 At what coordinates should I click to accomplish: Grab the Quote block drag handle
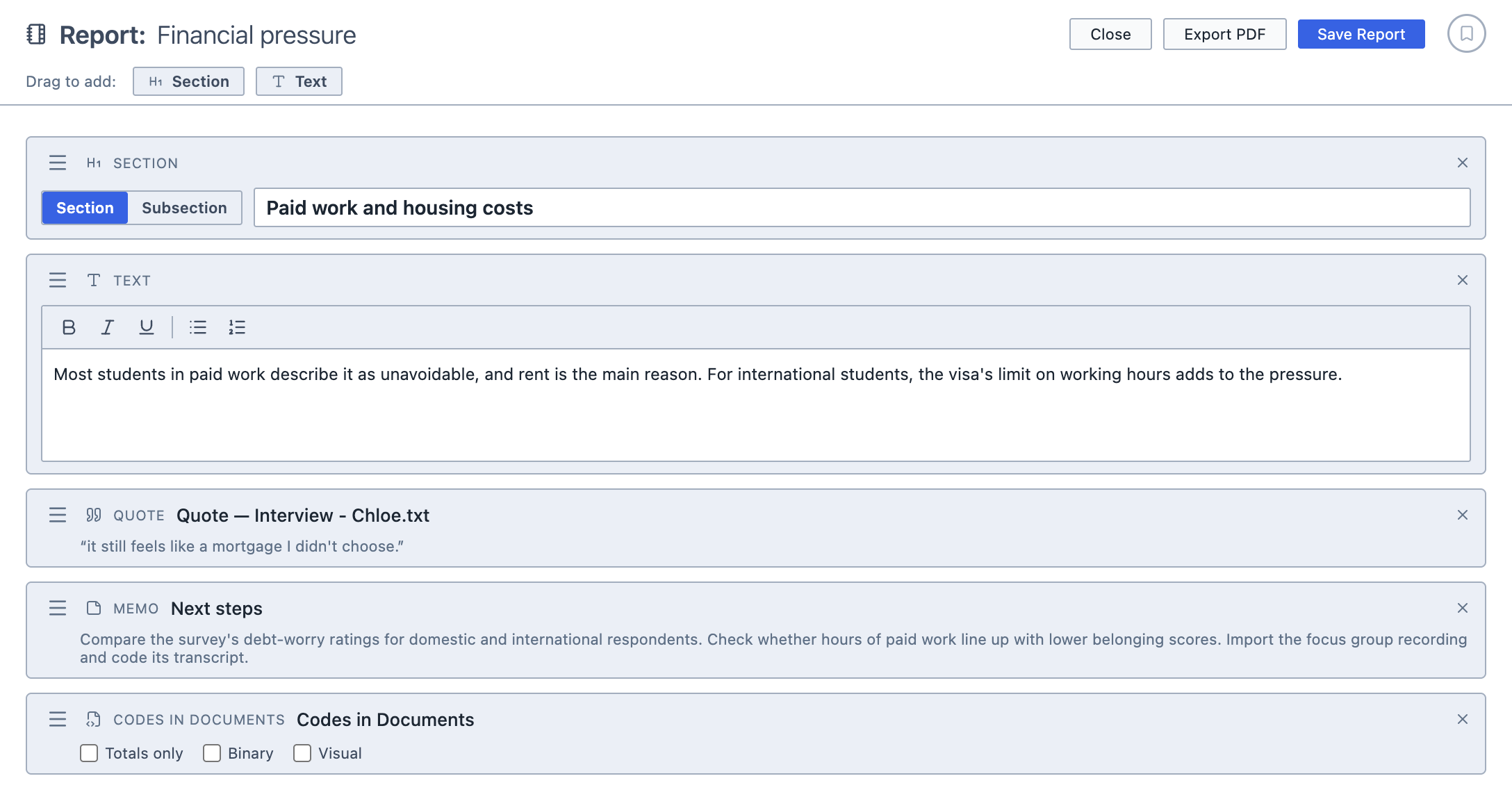click(x=58, y=515)
